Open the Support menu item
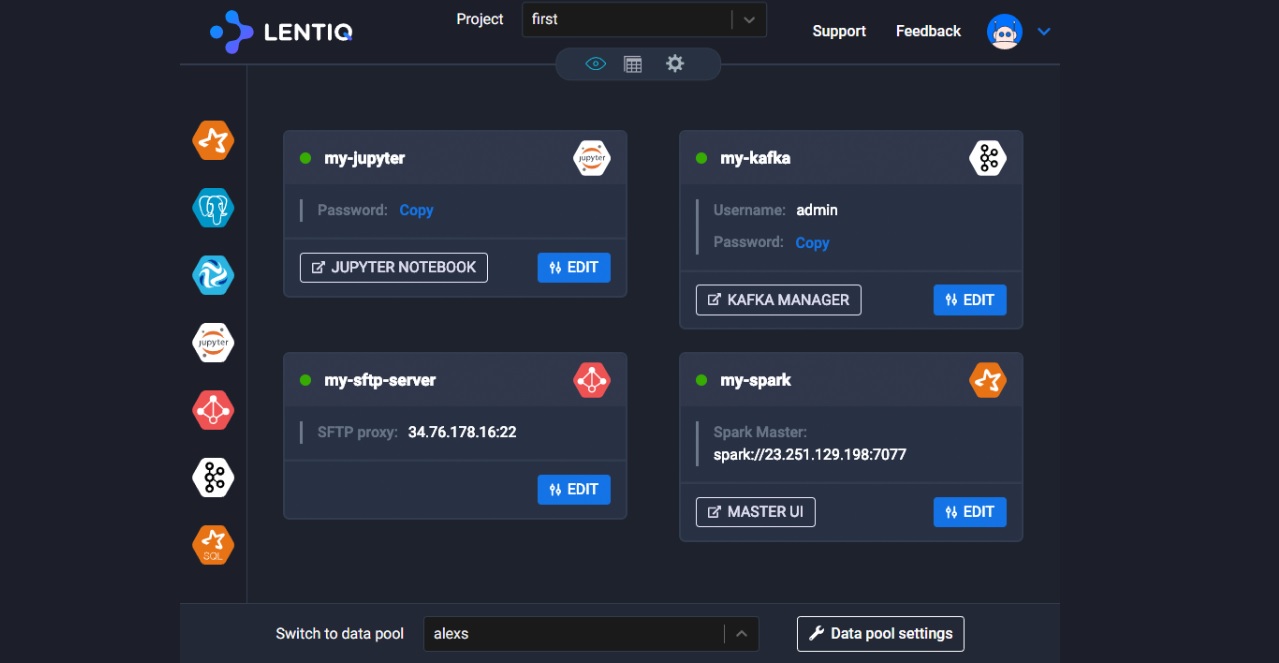 pos(838,31)
